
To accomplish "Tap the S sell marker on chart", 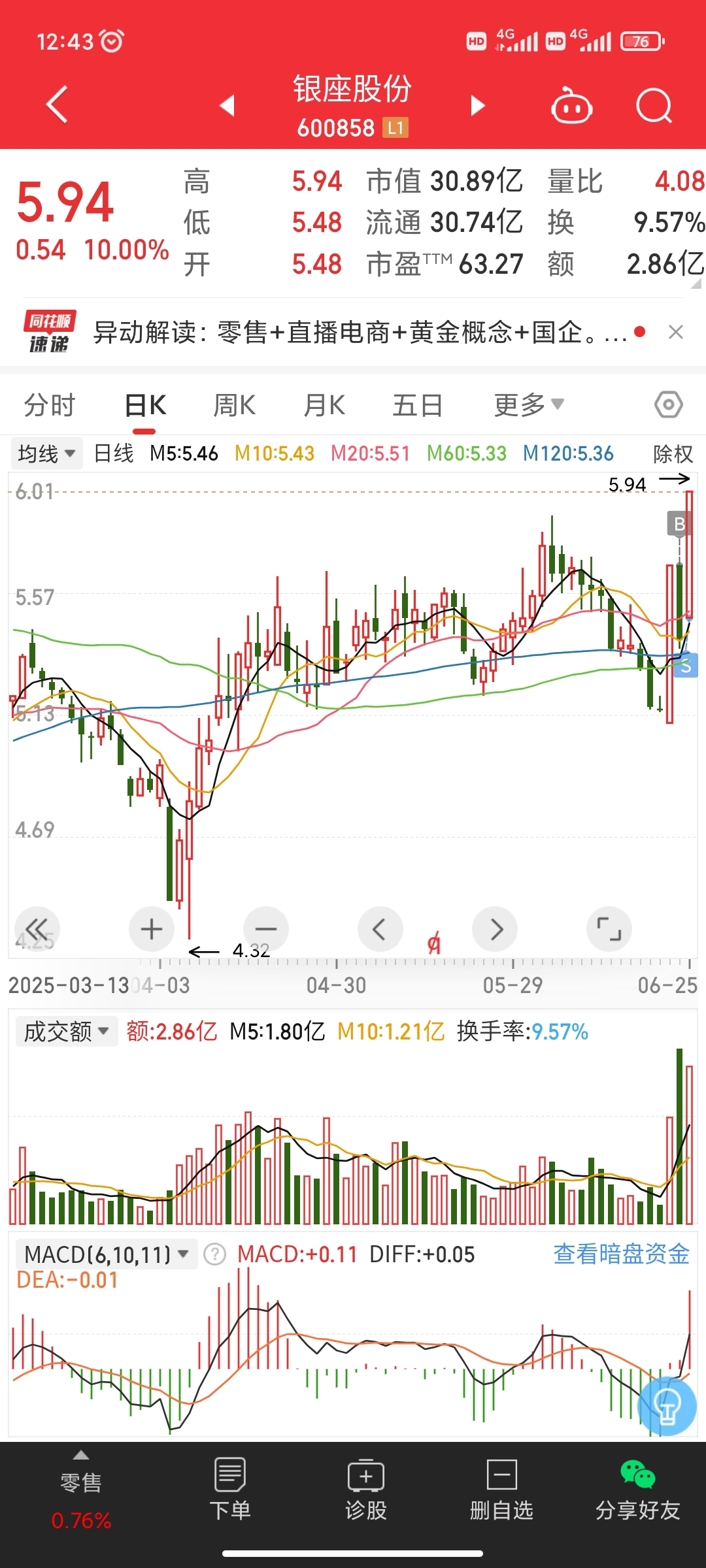I will tap(685, 666).
